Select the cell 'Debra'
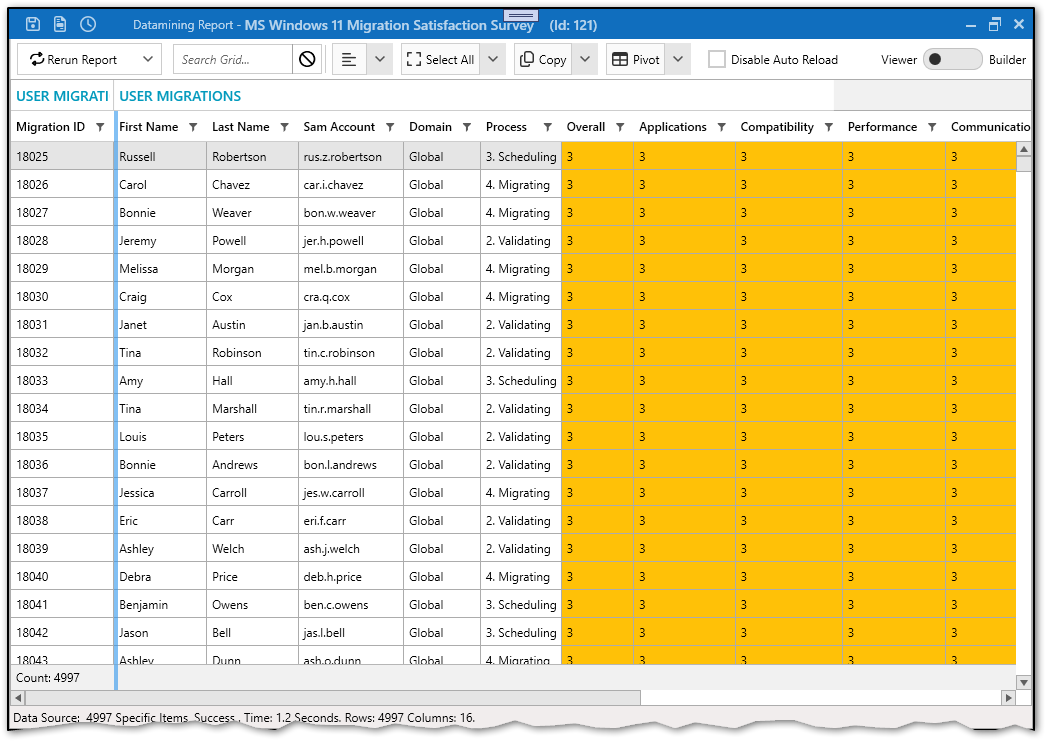Image resolution: width=1046 pixels, height=742 pixels. point(161,577)
